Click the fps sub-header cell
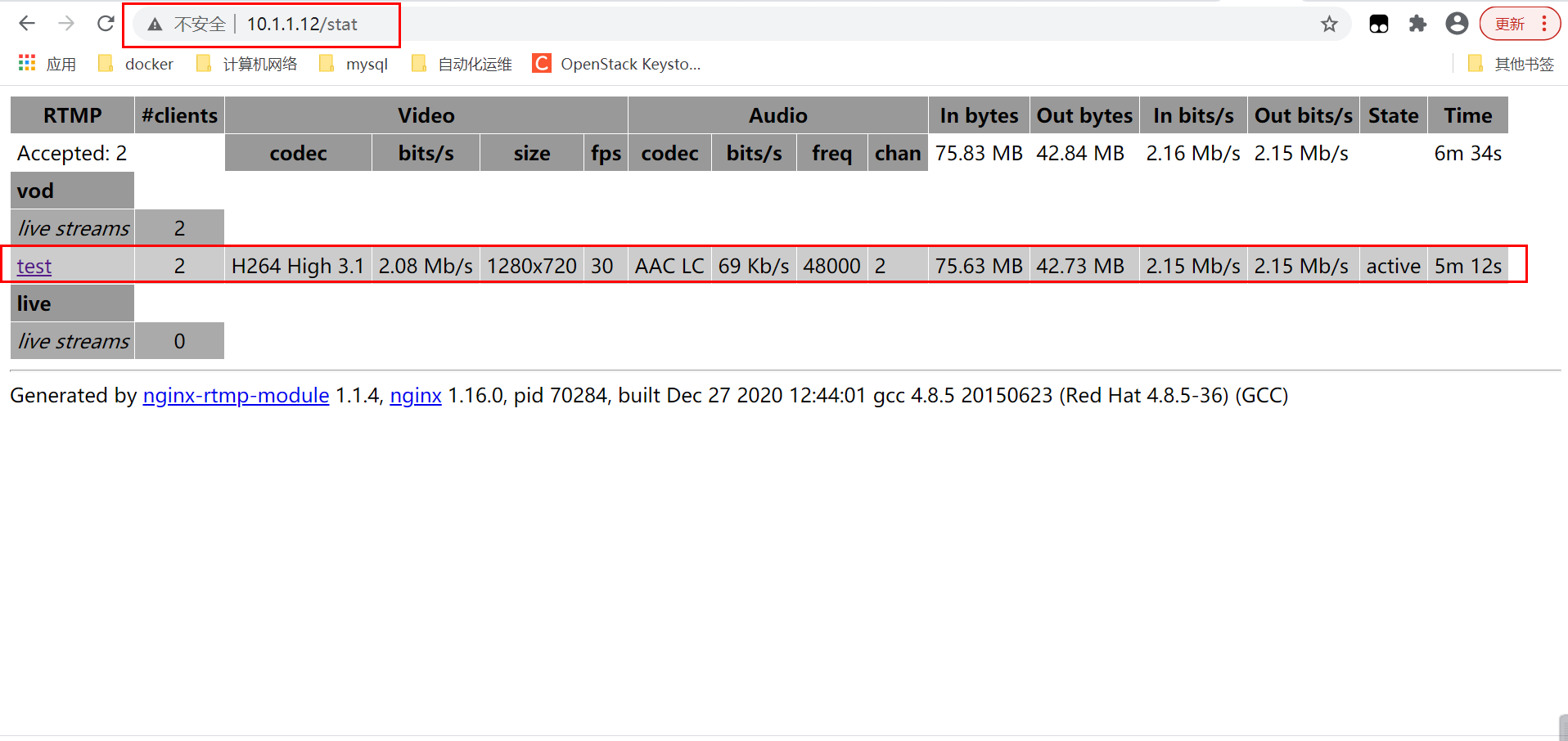 point(606,153)
